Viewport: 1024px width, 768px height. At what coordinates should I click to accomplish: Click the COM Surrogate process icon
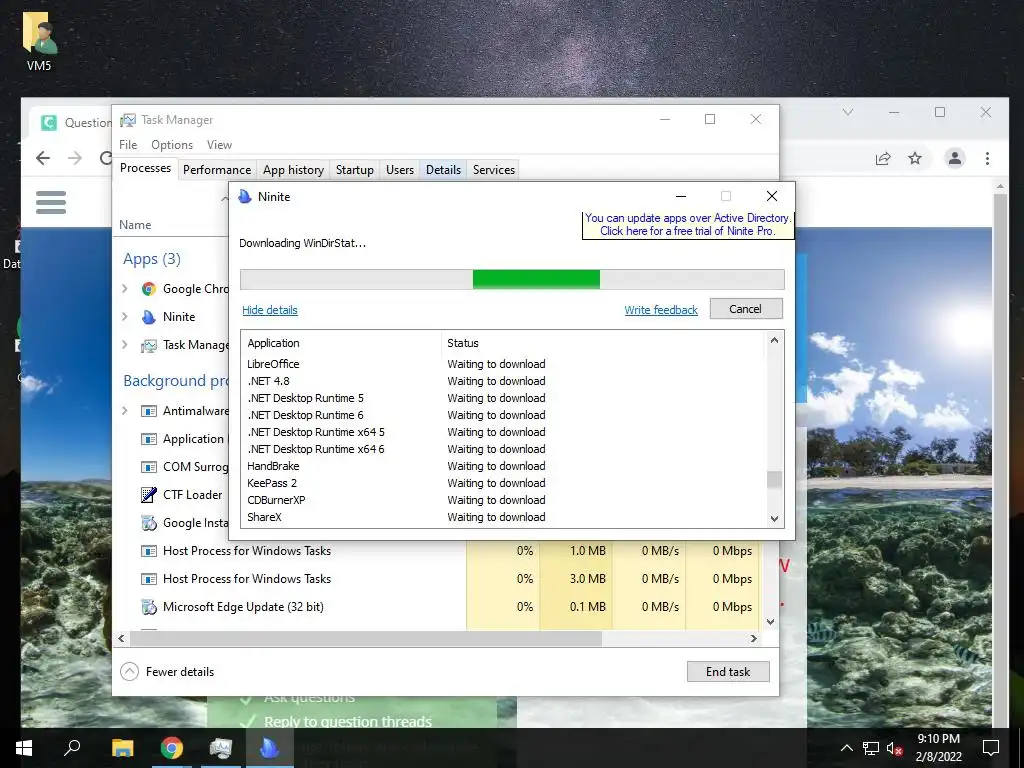point(149,467)
